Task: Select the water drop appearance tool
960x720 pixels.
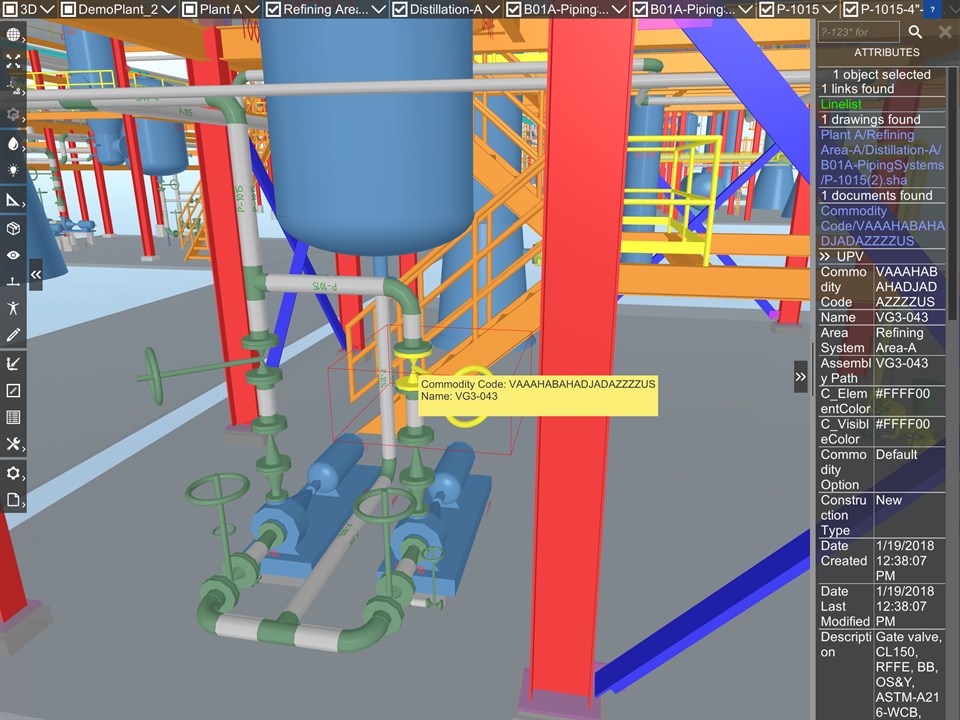Action: pos(13,143)
